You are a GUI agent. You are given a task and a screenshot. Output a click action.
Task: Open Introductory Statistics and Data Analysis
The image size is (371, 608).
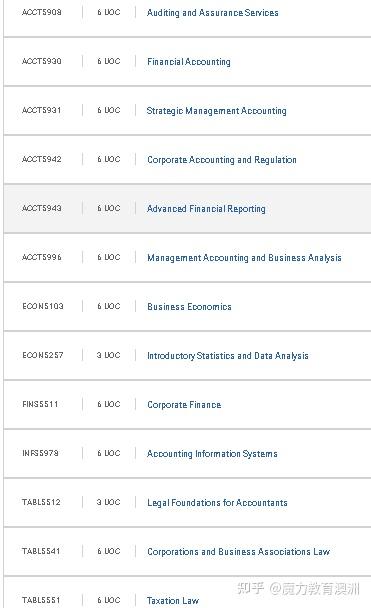tap(228, 356)
